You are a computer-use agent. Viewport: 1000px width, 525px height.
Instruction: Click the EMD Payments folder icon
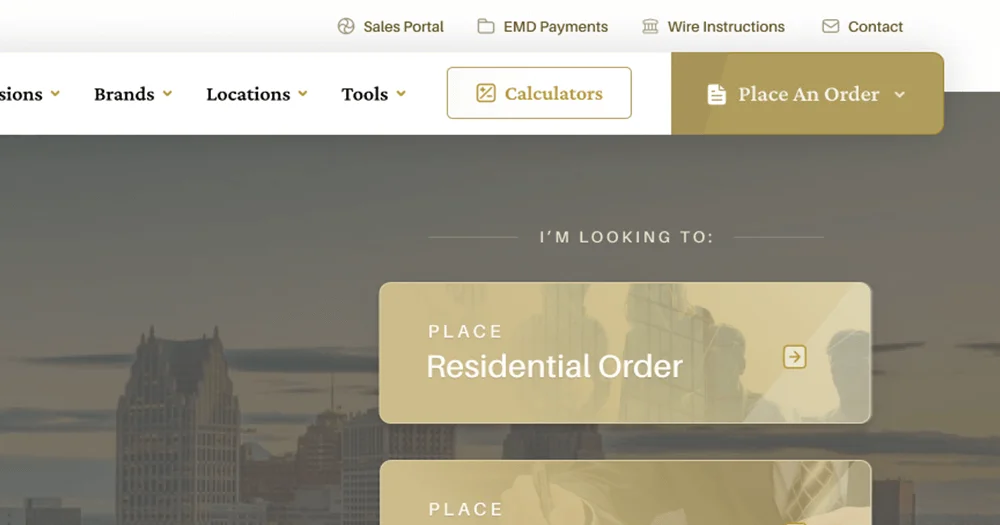tap(486, 27)
